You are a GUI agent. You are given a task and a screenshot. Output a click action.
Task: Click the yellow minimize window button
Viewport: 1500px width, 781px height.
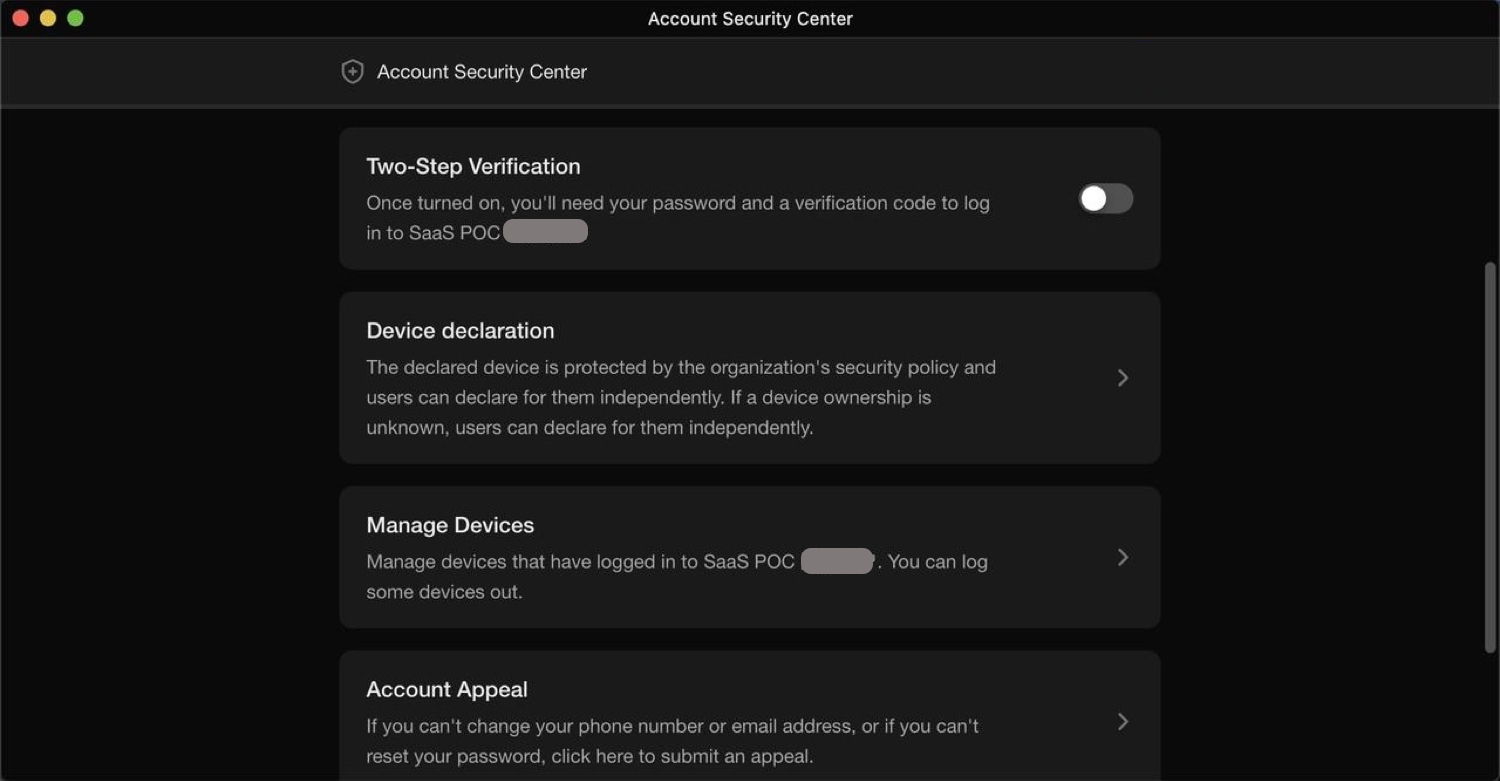(47, 17)
